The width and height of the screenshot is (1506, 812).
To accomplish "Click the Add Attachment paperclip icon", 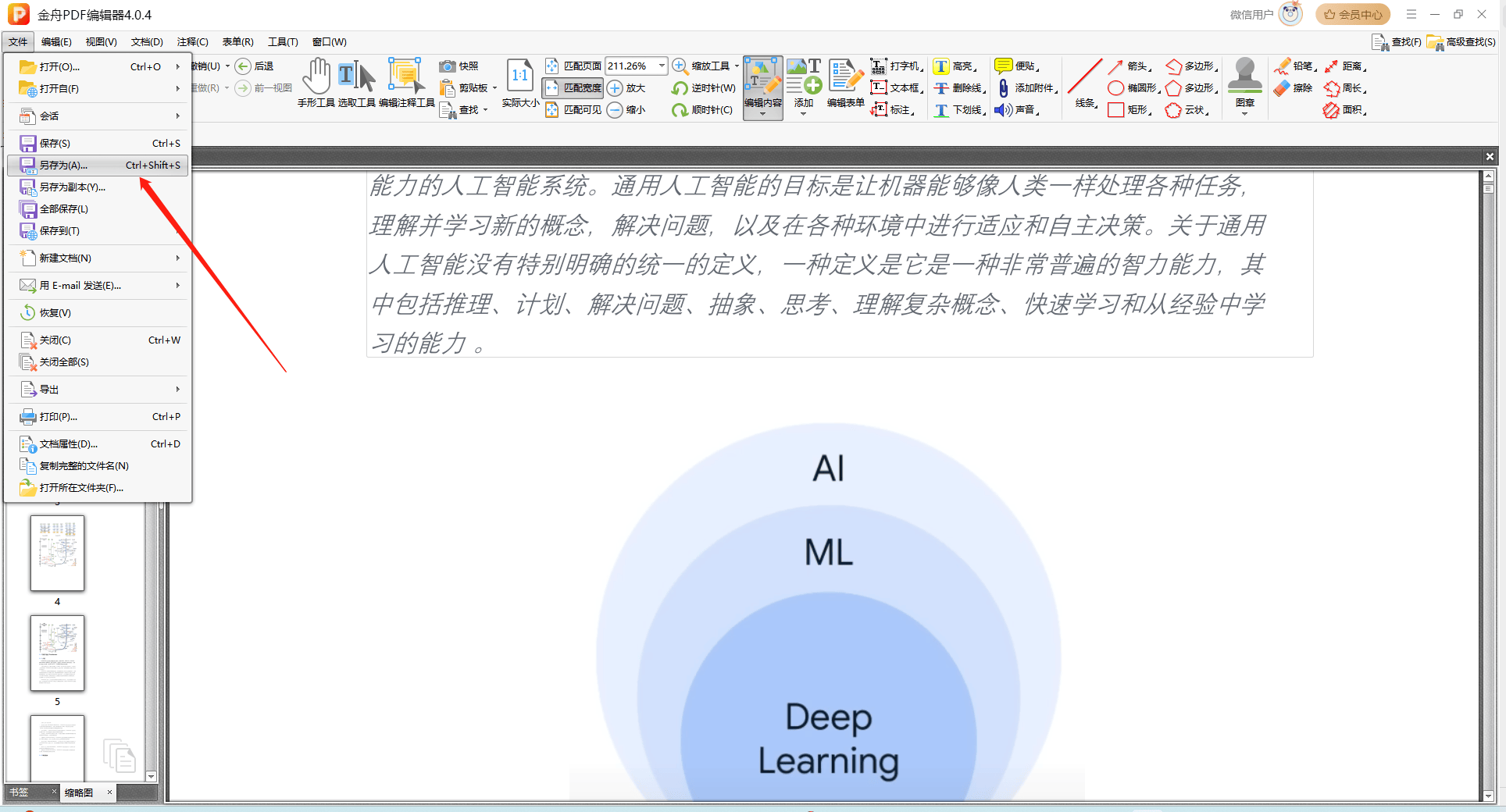I will [x=1004, y=88].
